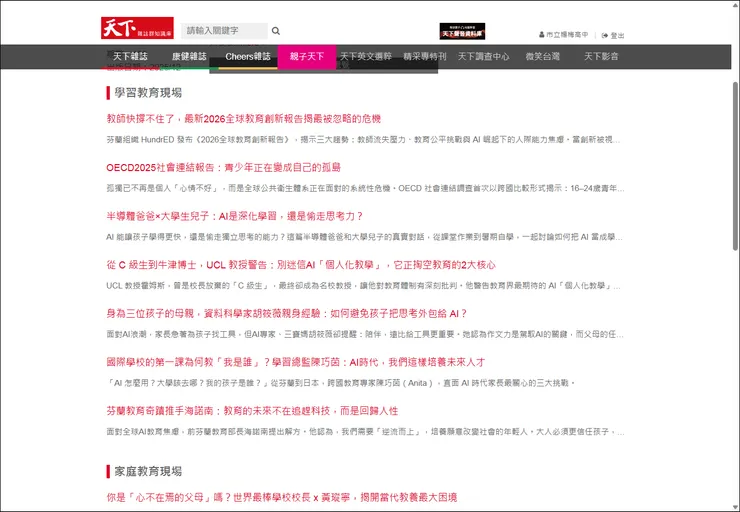
Task: Open article 從 C 級生到牛津博士
Action: coord(301,265)
